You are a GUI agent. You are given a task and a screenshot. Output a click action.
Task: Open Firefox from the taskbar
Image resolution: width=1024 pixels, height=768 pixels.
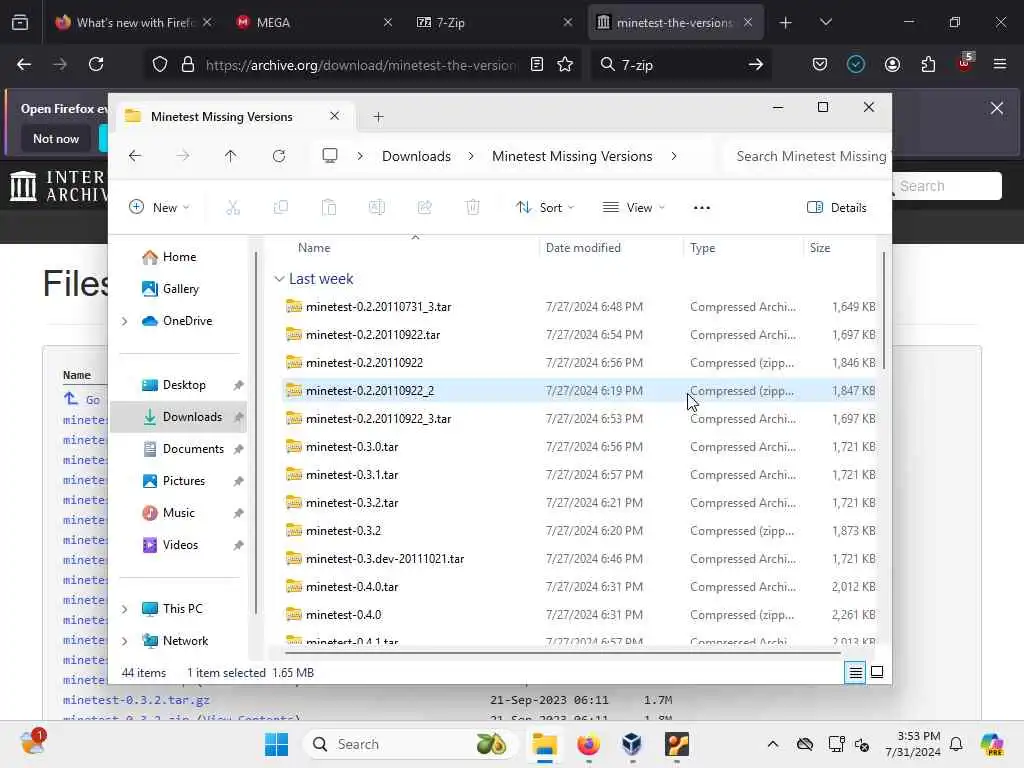pyautogui.click(x=588, y=744)
